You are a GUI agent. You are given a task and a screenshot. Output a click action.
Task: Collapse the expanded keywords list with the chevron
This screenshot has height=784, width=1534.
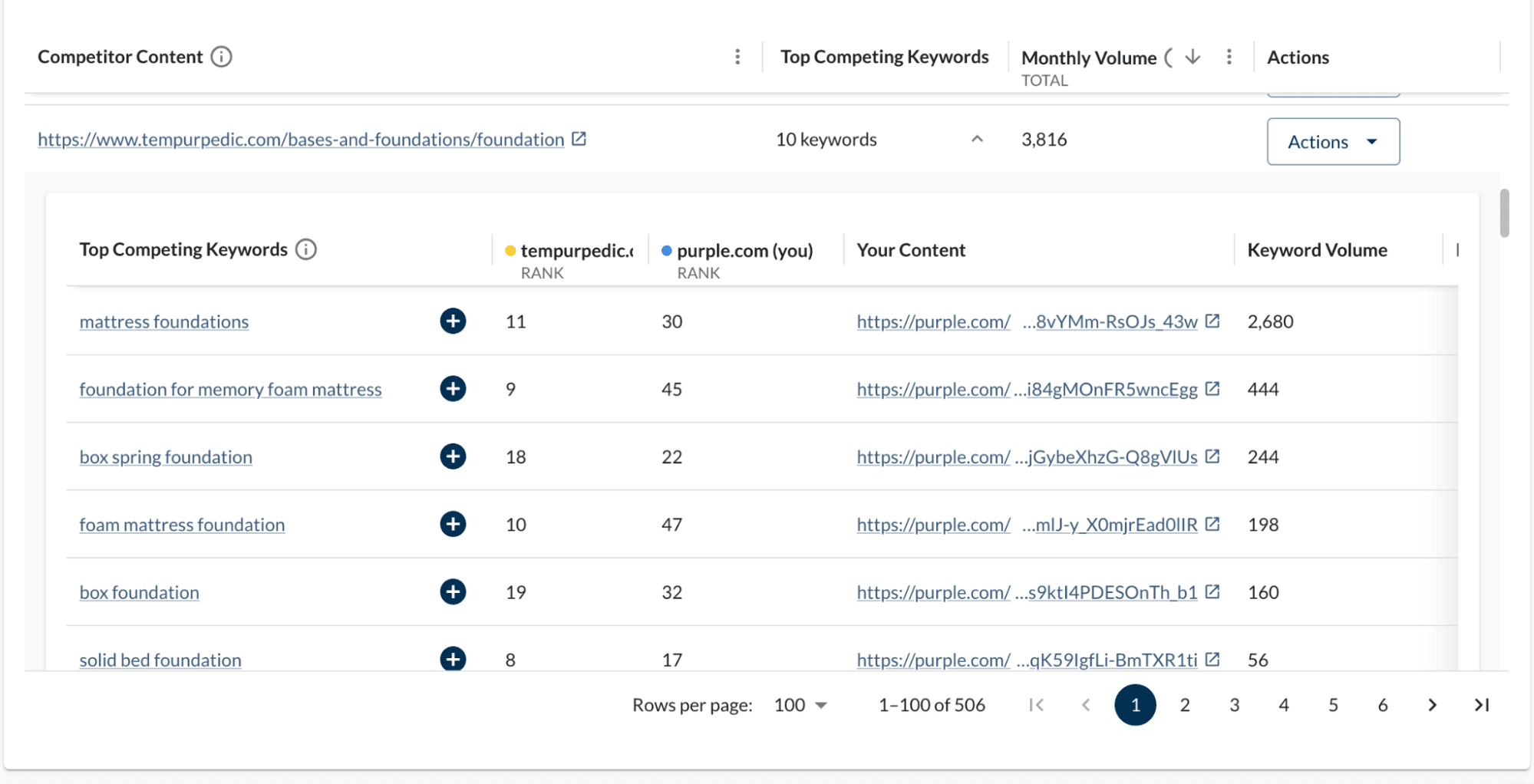(x=977, y=139)
